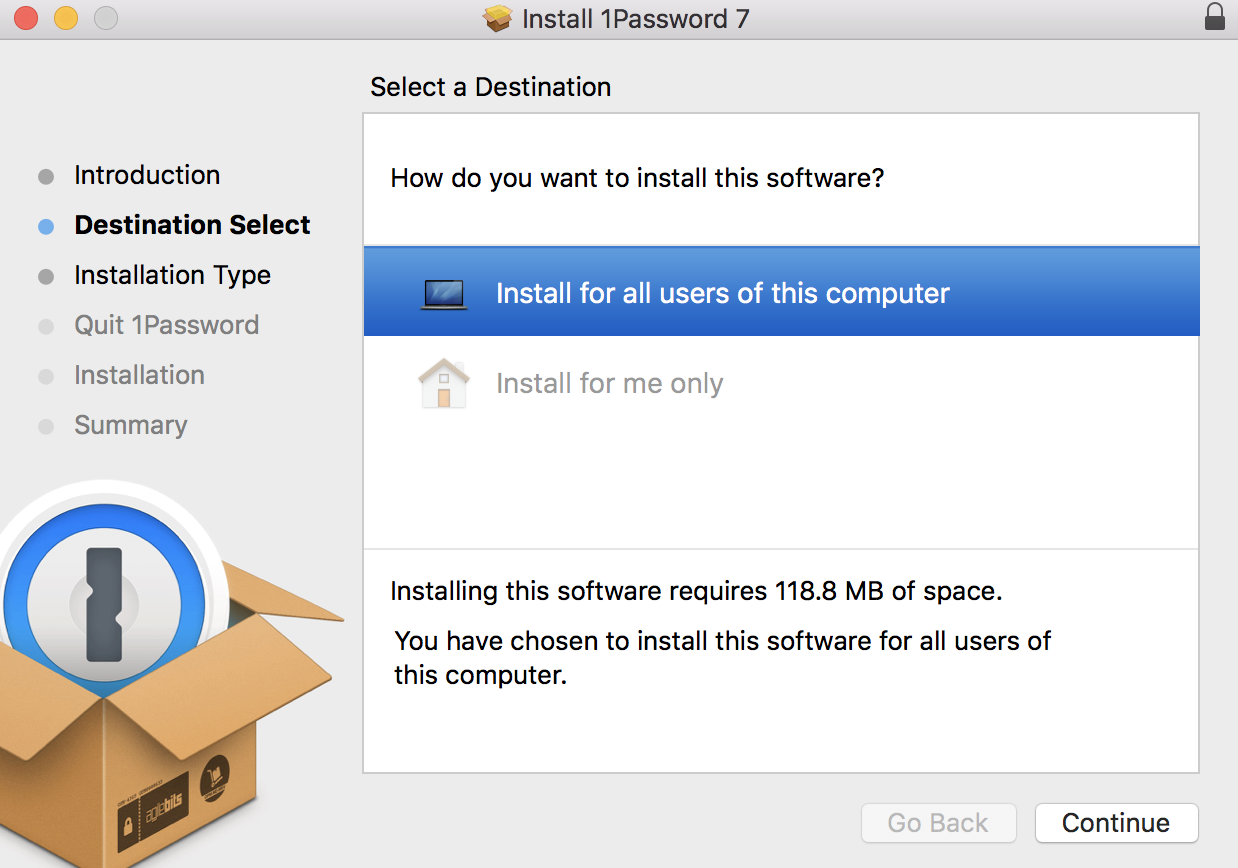Image resolution: width=1238 pixels, height=868 pixels.
Task: Click the package icon in the title bar
Action: tap(497, 17)
